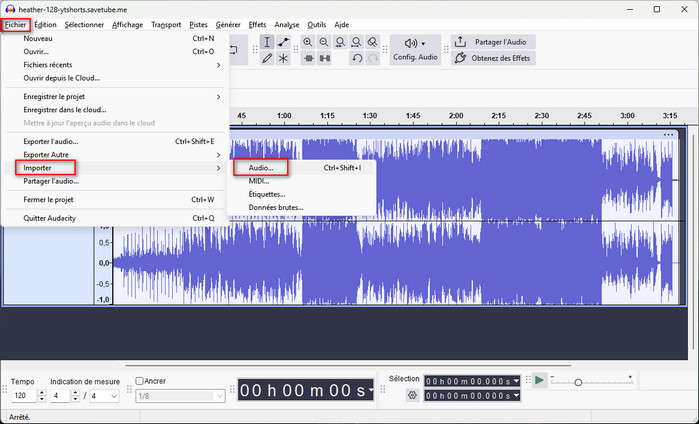Choose MIDI... in Importer submenu
The height and width of the screenshot is (424, 699).
tap(302, 181)
